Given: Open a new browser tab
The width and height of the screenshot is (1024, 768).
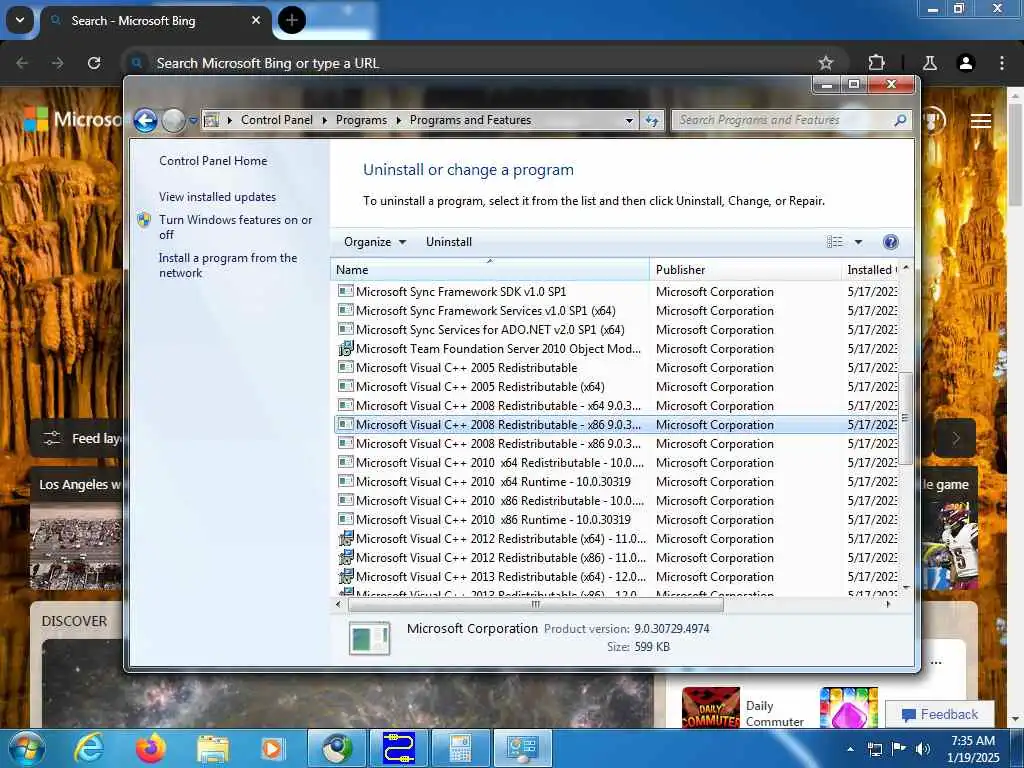Looking at the screenshot, I should (291, 20).
